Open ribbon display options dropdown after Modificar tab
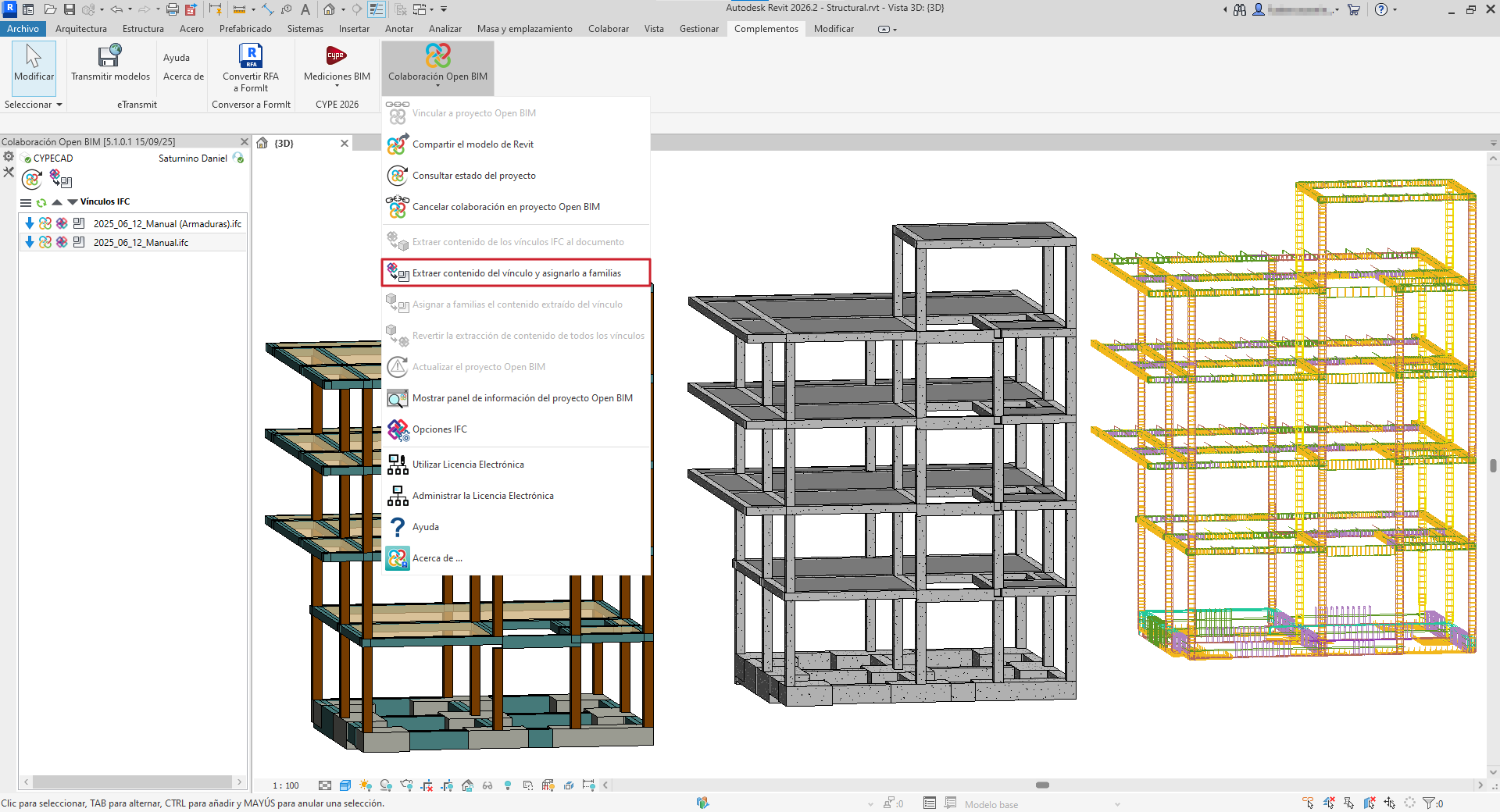Viewport: 1500px width, 812px height. click(x=887, y=29)
